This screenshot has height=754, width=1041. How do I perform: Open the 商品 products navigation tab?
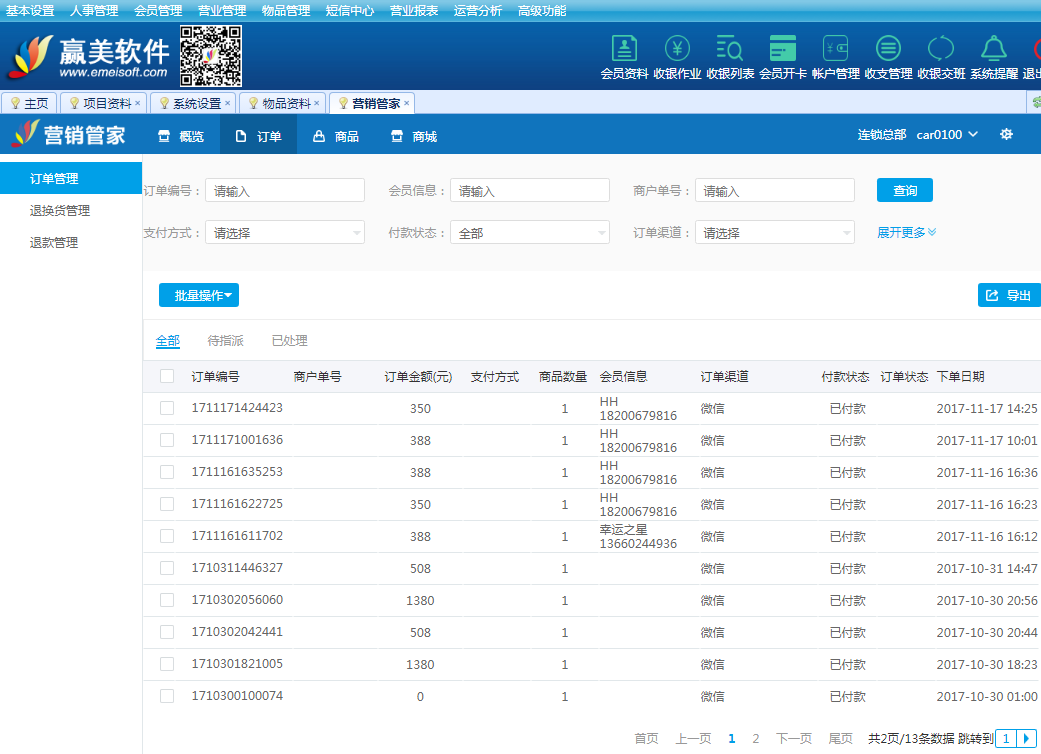click(x=336, y=136)
